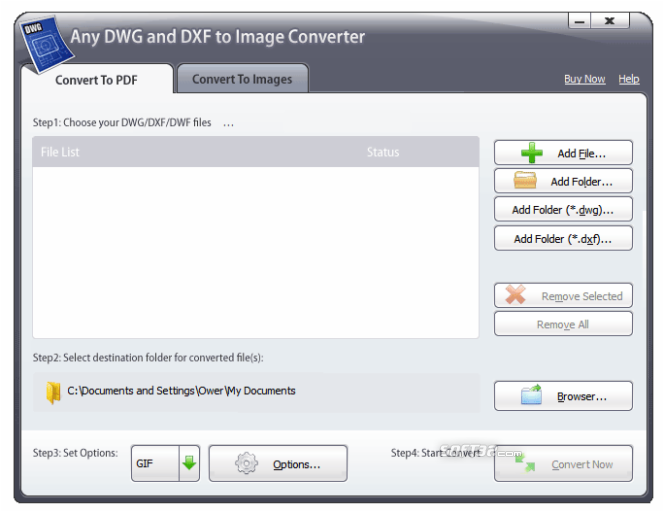Image resolution: width=664 pixels, height=512 pixels.
Task: Click the Remove All button
Action: [563, 324]
